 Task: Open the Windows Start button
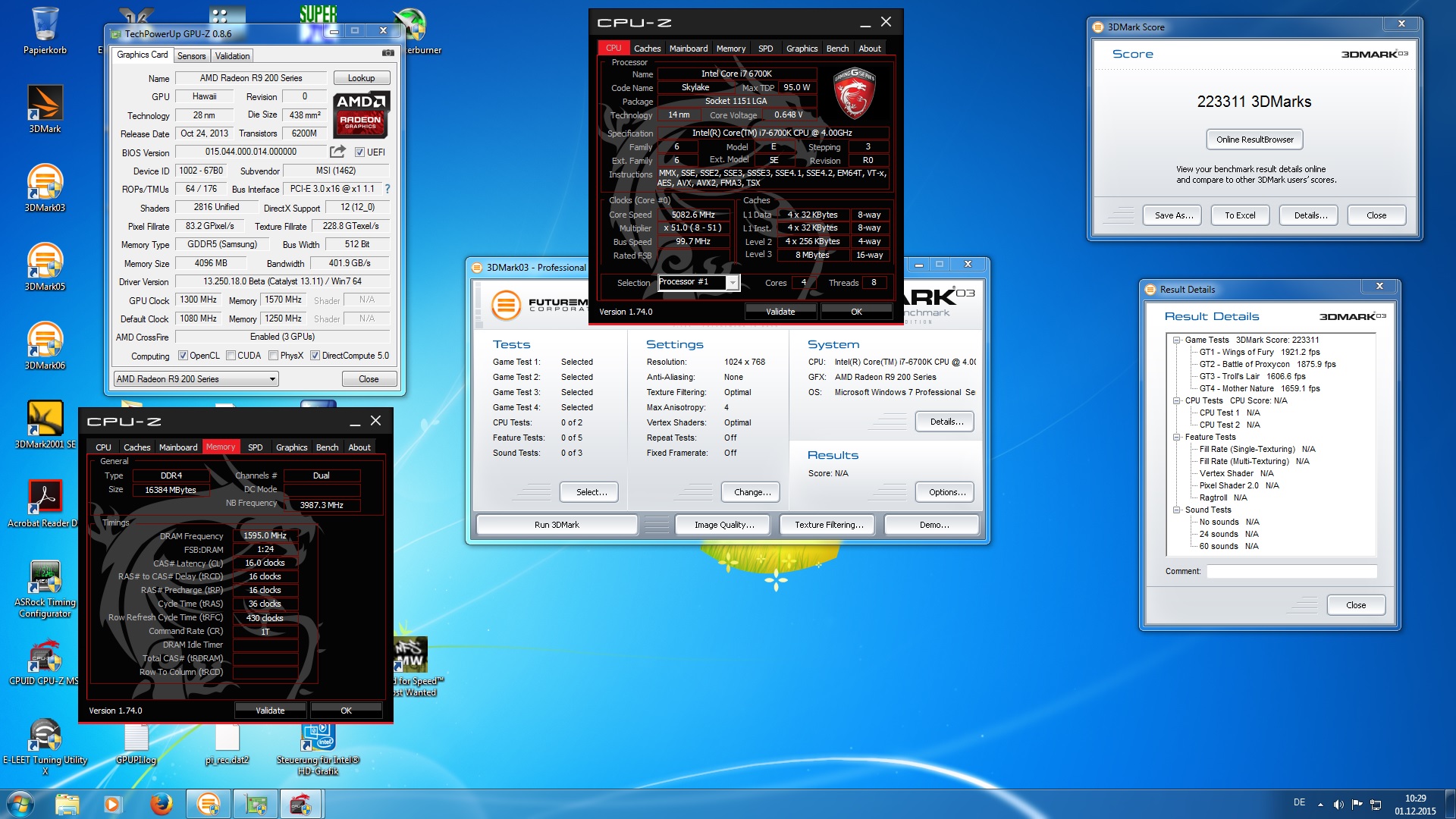click(20, 804)
